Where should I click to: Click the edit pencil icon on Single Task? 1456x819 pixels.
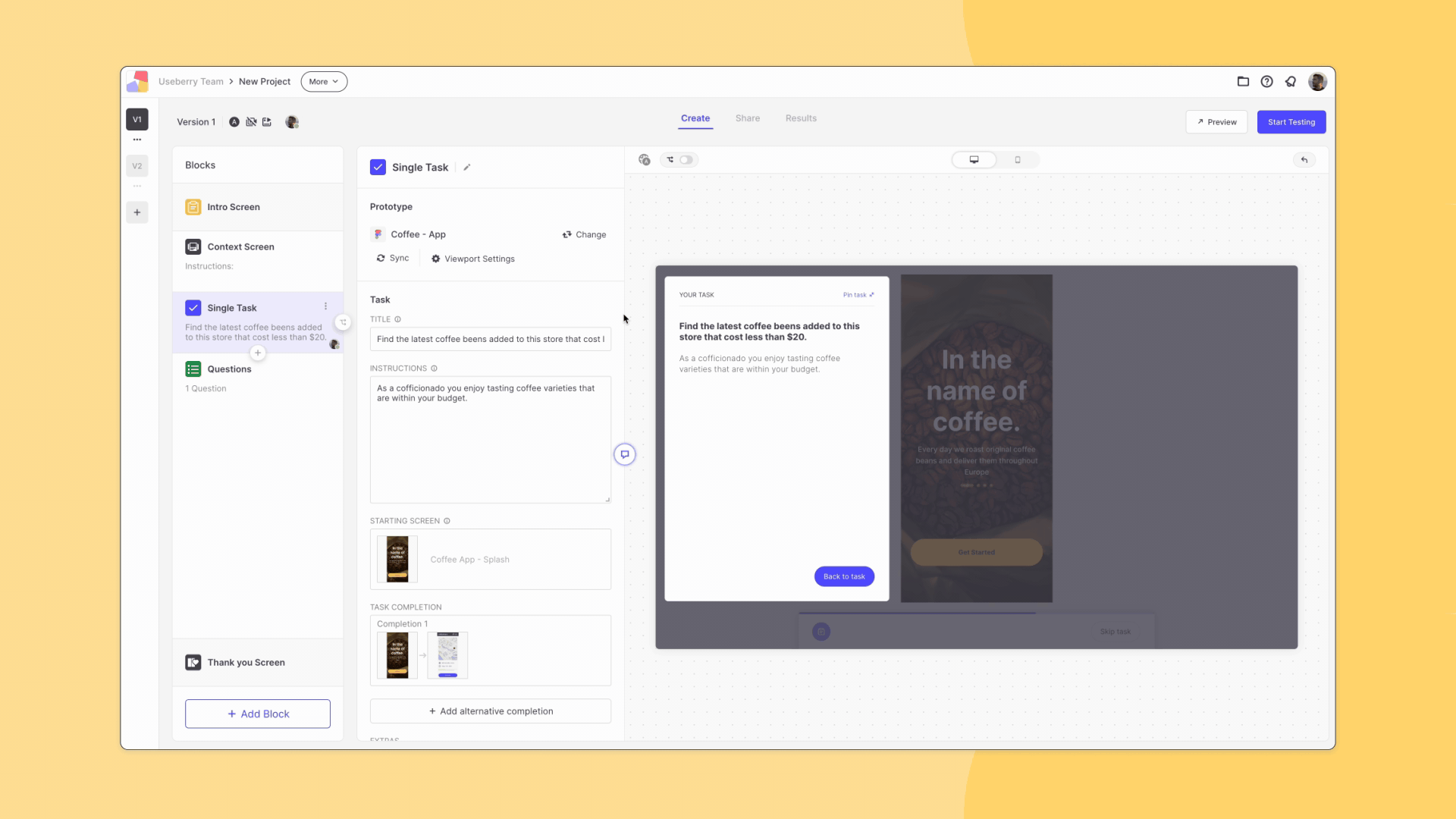(467, 167)
